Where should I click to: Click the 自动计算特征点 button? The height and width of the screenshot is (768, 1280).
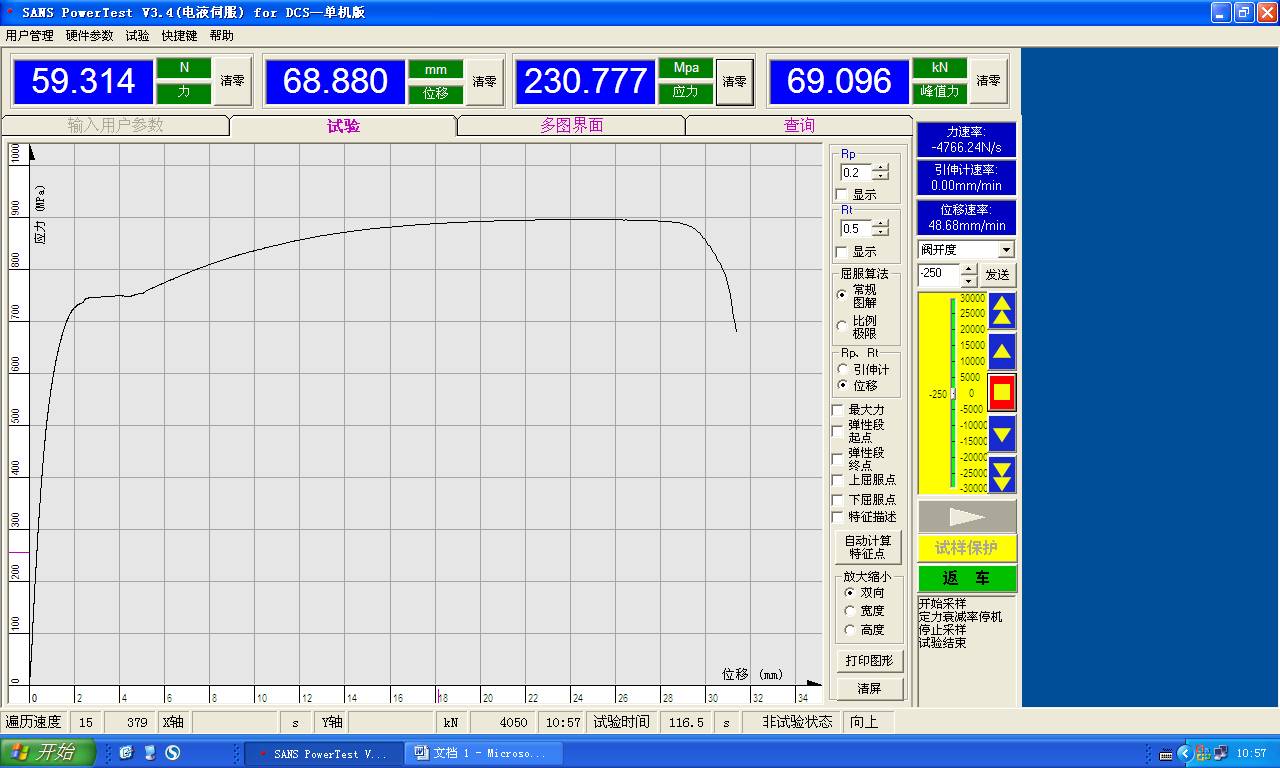pos(868,547)
